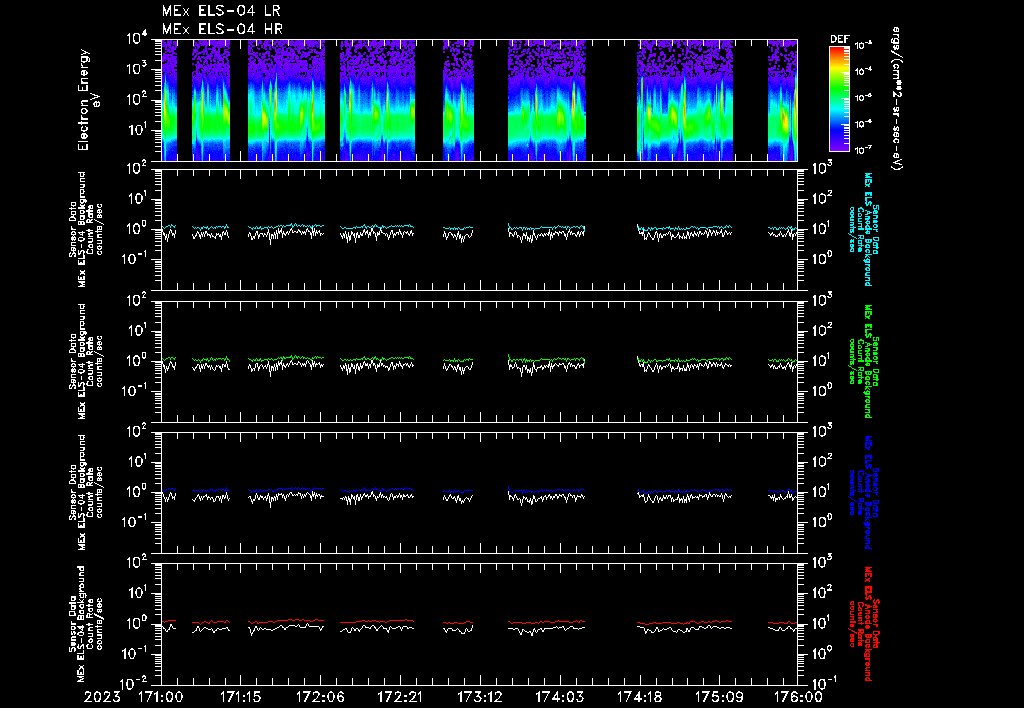Click the "DEF" label above color bar

click(839, 39)
